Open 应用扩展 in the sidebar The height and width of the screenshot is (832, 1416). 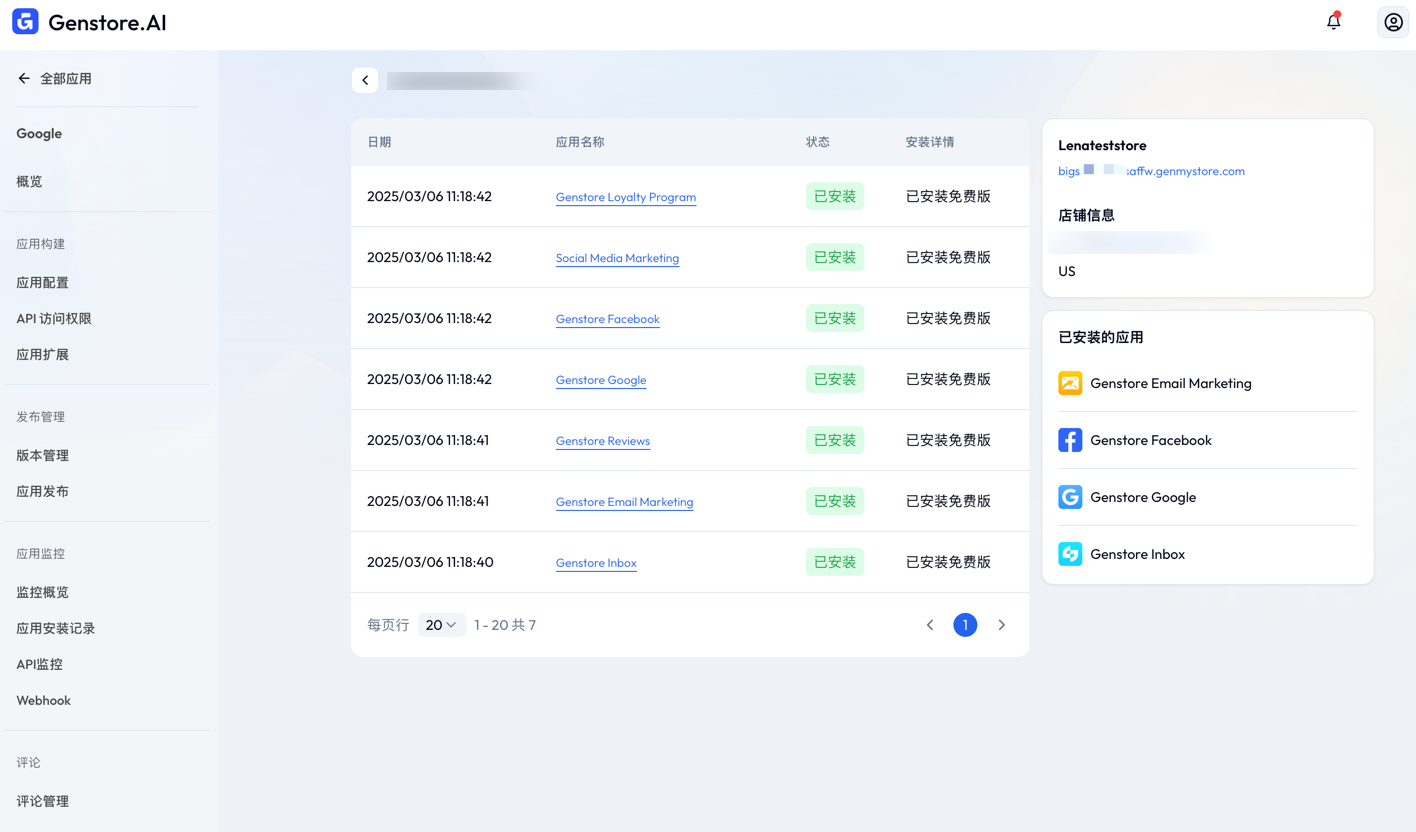pyautogui.click(x=42, y=354)
